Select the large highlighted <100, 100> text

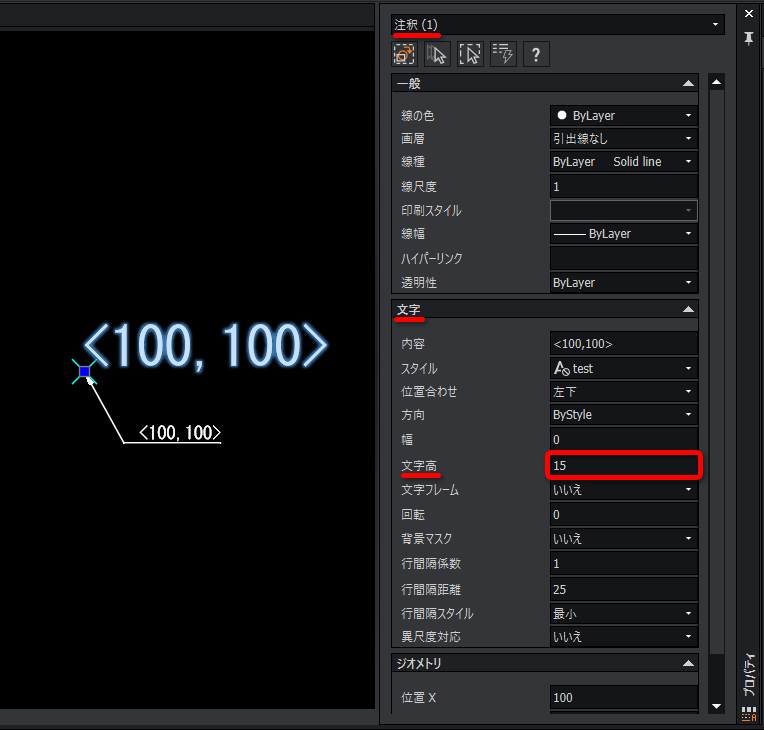point(205,346)
